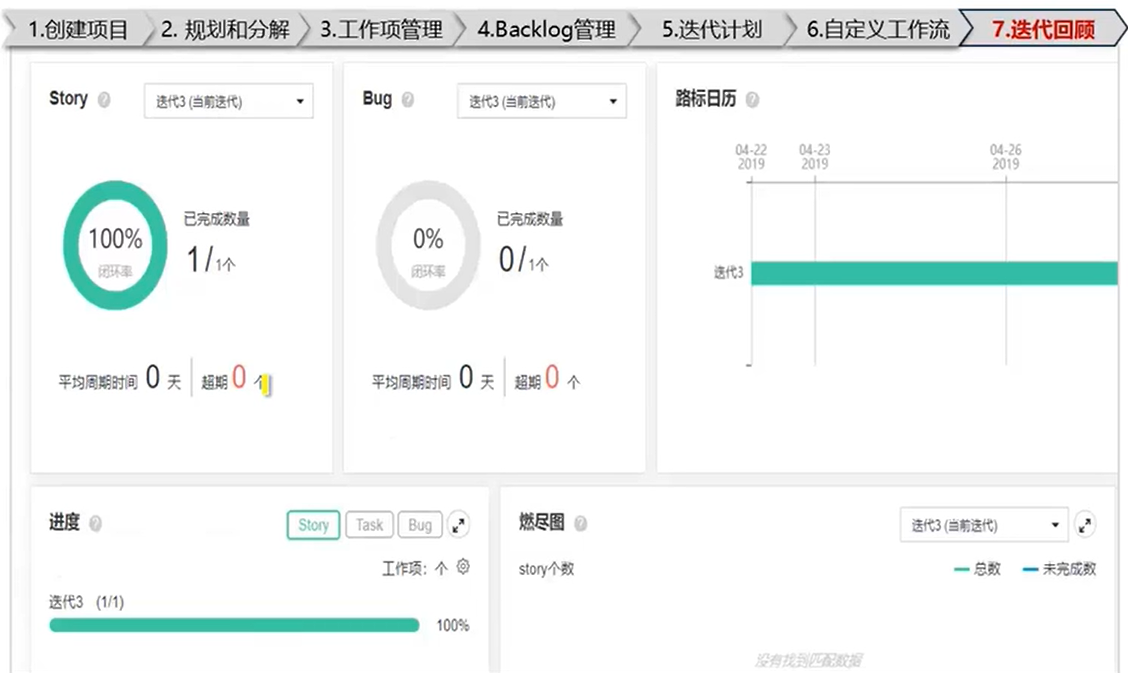The height and width of the screenshot is (673, 1128).
Task: Click the 进度 panel help icon
Action: [x=97, y=524]
